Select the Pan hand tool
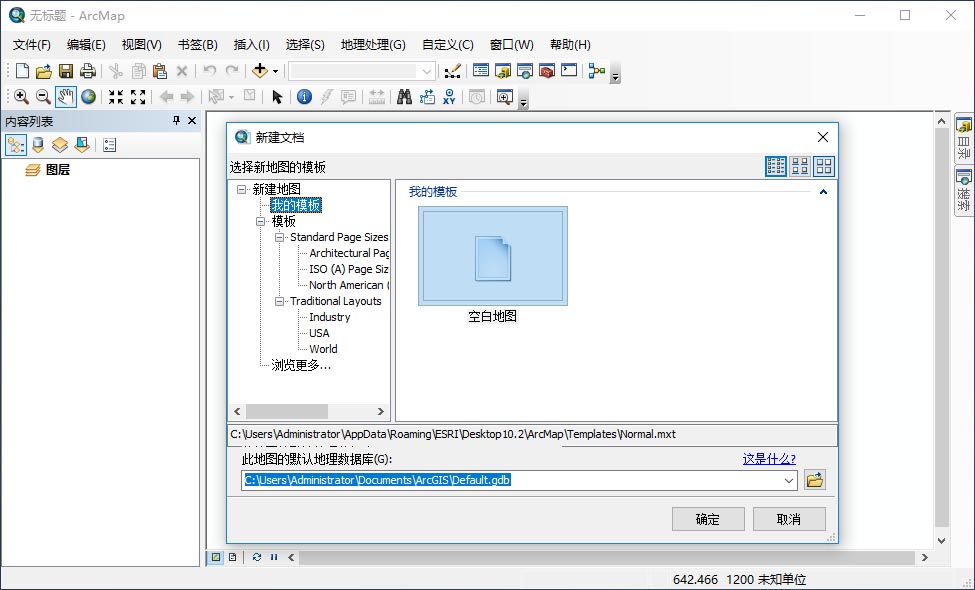This screenshot has width=975, height=590. [x=66, y=97]
